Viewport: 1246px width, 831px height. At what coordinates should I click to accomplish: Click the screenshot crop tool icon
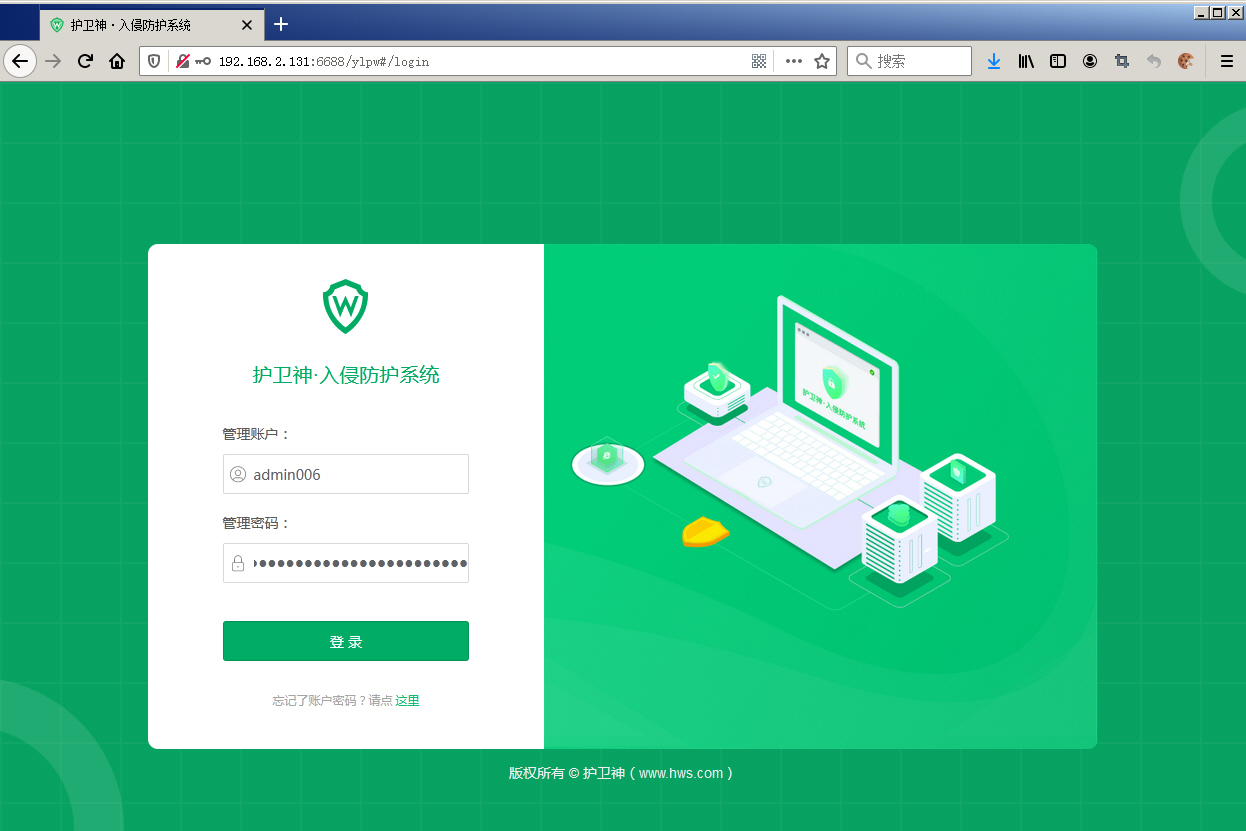pyautogui.click(x=1122, y=61)
